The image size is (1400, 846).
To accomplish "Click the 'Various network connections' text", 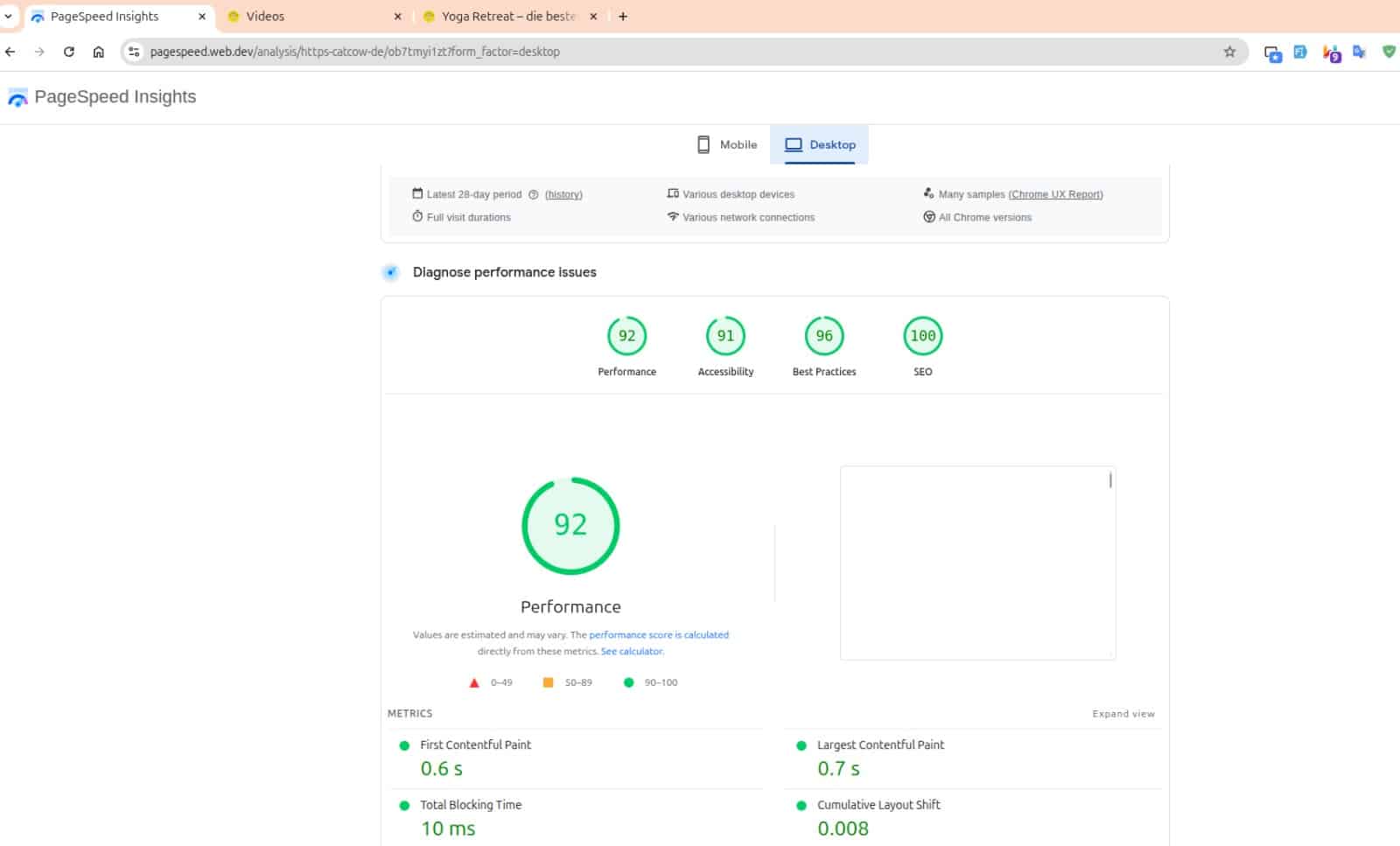I will click(748, 217).
